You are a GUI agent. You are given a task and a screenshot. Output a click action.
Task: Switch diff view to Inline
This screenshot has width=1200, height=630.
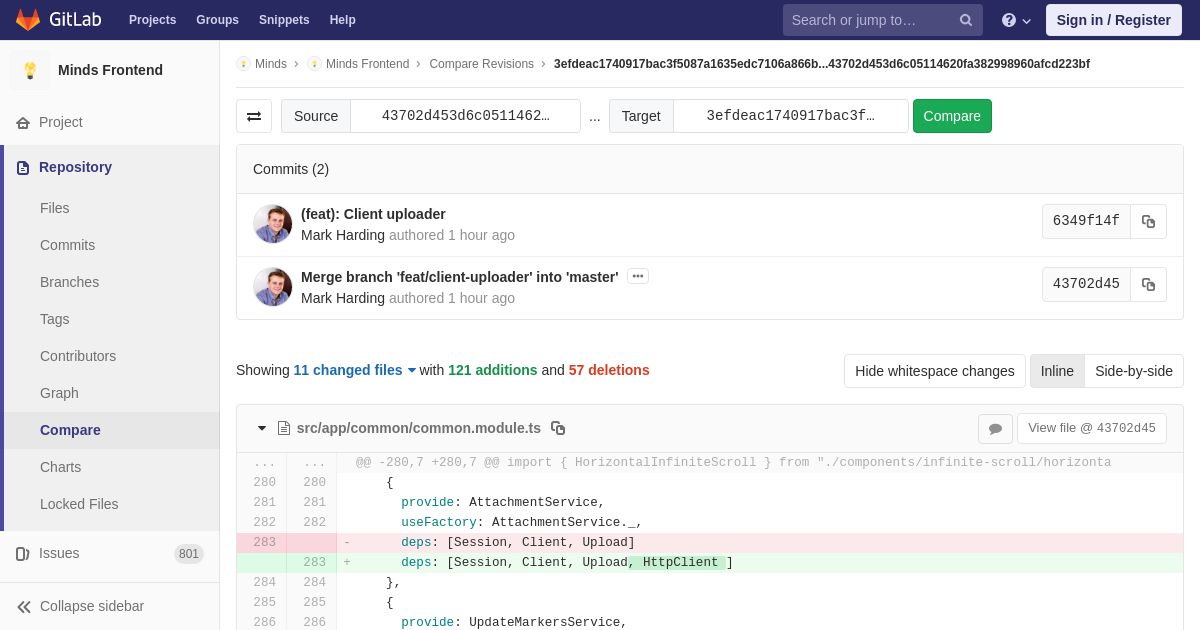coord(1057,371)
